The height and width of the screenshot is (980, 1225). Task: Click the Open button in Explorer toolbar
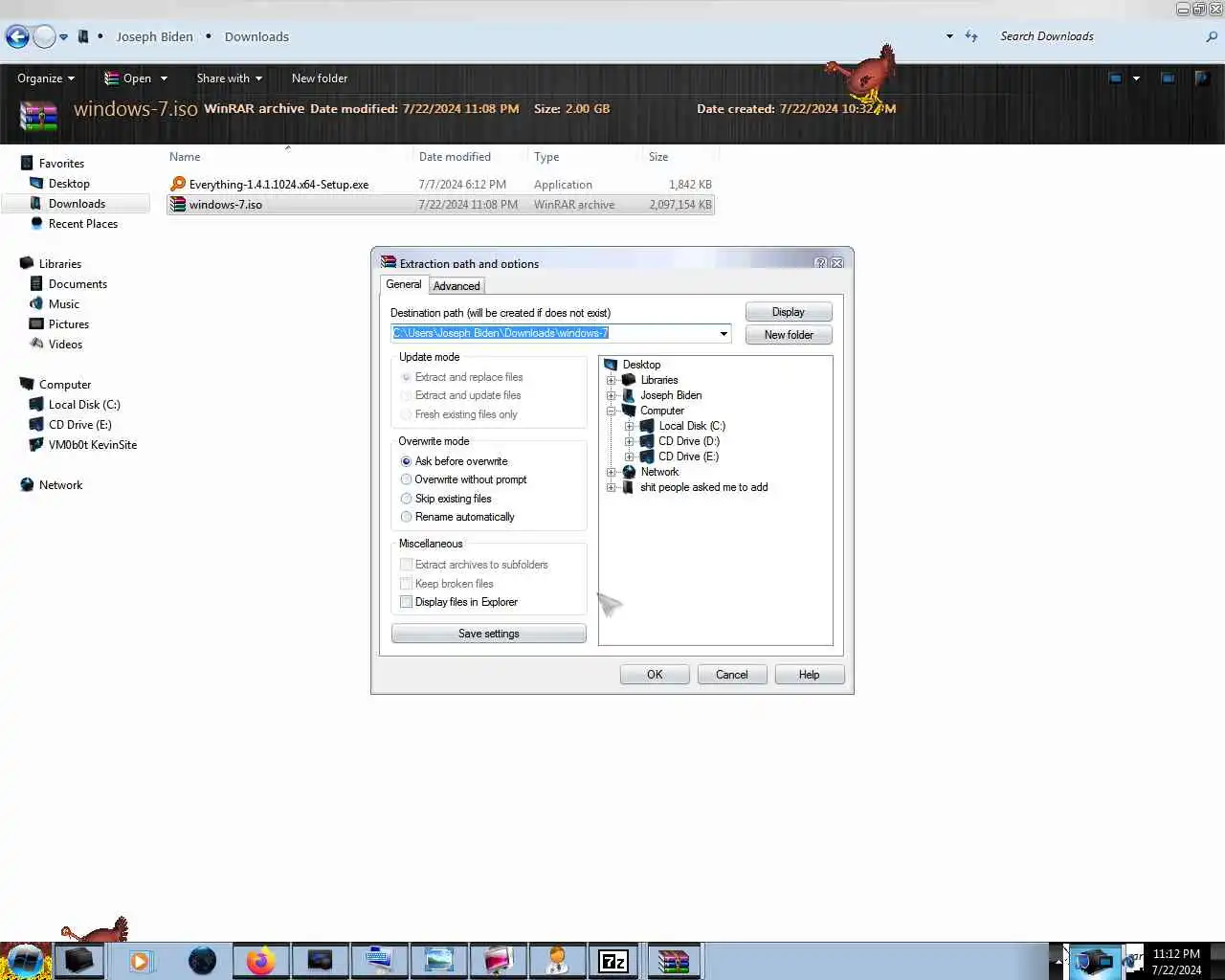tap(127, 78)
